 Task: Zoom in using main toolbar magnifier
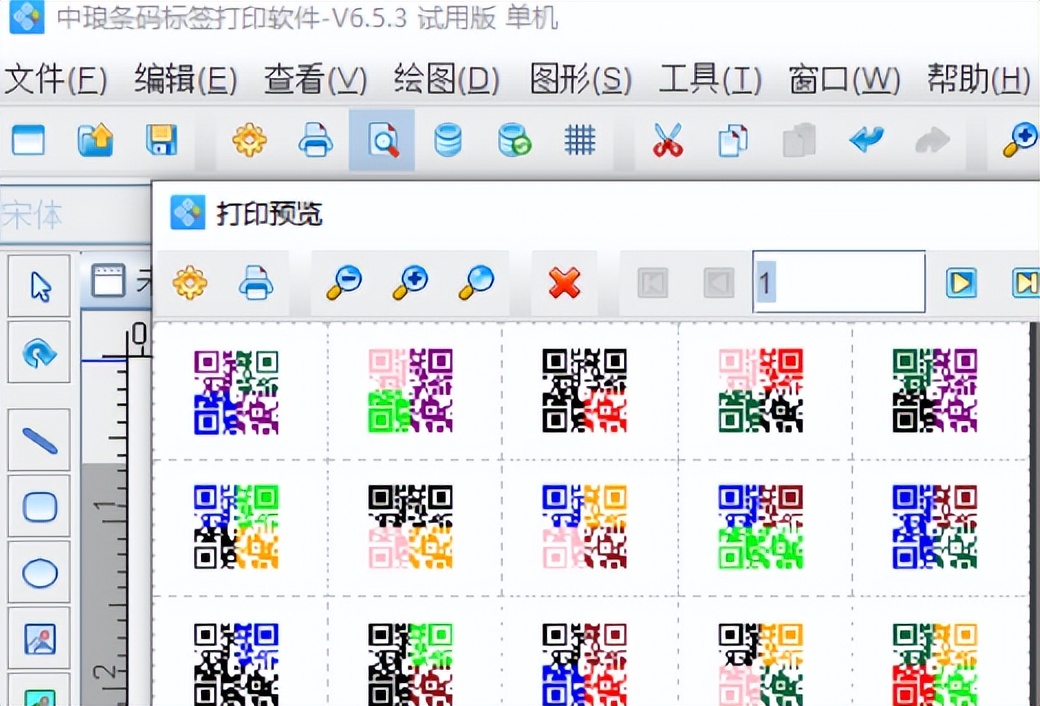pos(1019,139)
